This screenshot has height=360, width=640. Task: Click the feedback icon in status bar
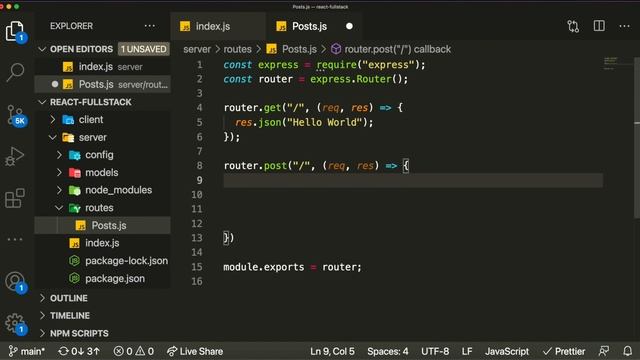[x=604, y=351]
